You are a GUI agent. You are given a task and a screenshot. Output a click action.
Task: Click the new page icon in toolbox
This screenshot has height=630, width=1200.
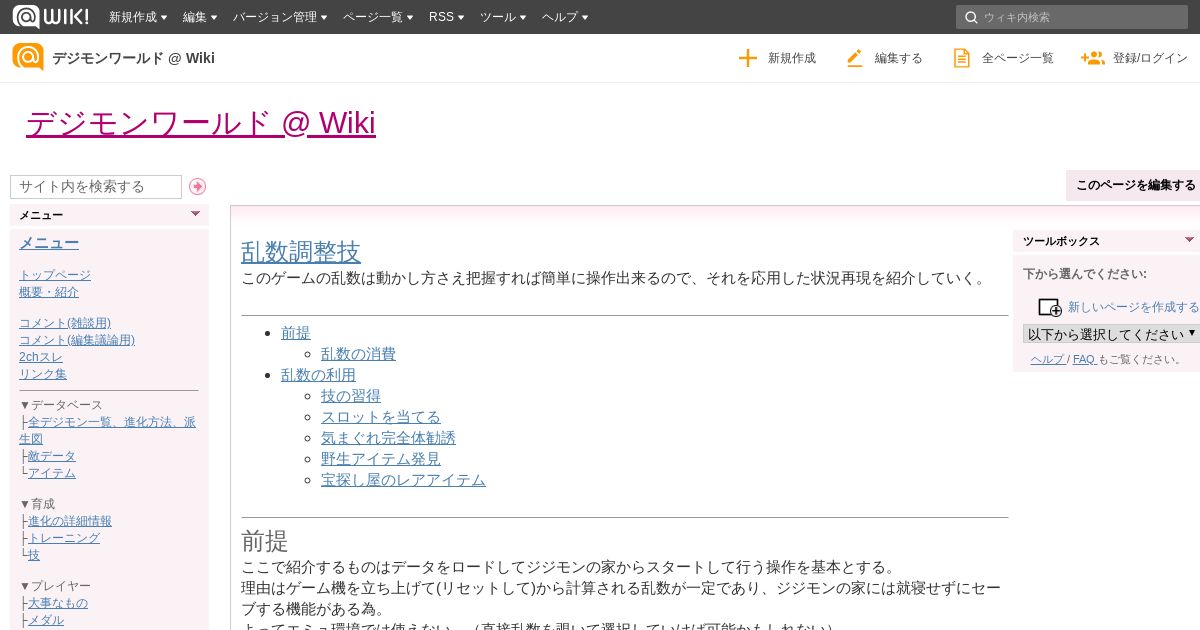point(1049,307)
